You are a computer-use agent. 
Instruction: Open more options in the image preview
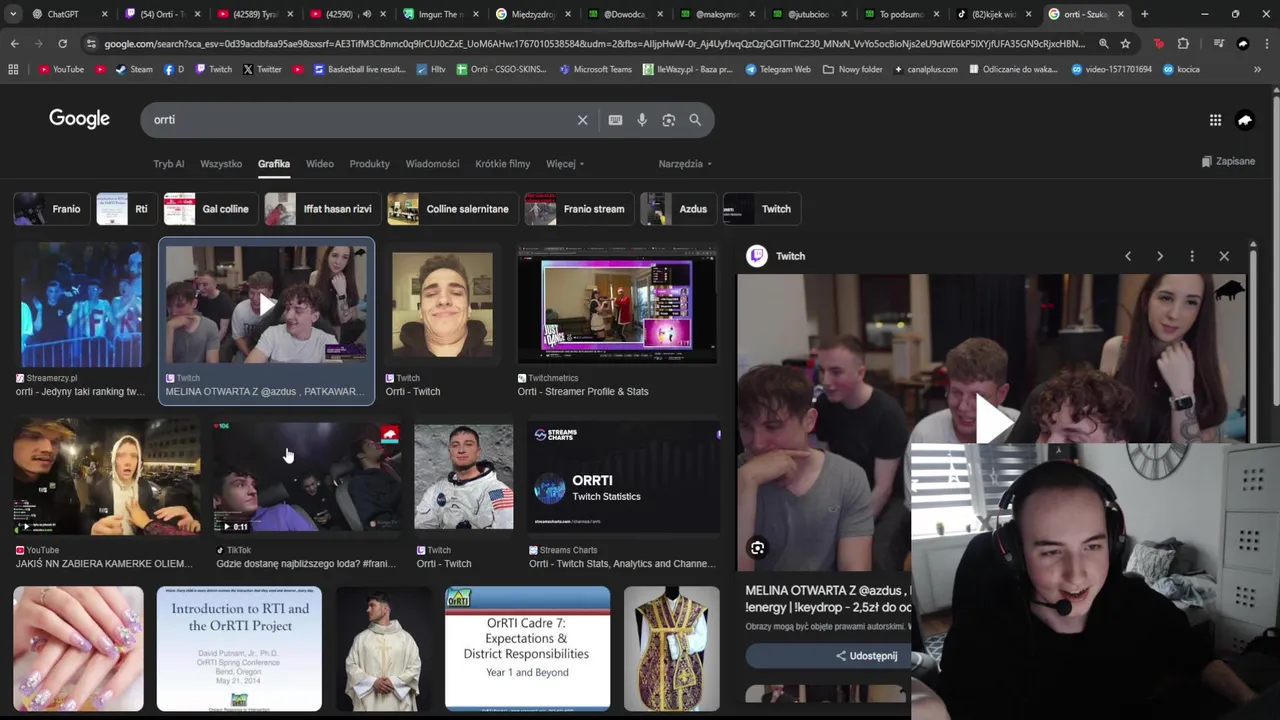point(1192,256)
